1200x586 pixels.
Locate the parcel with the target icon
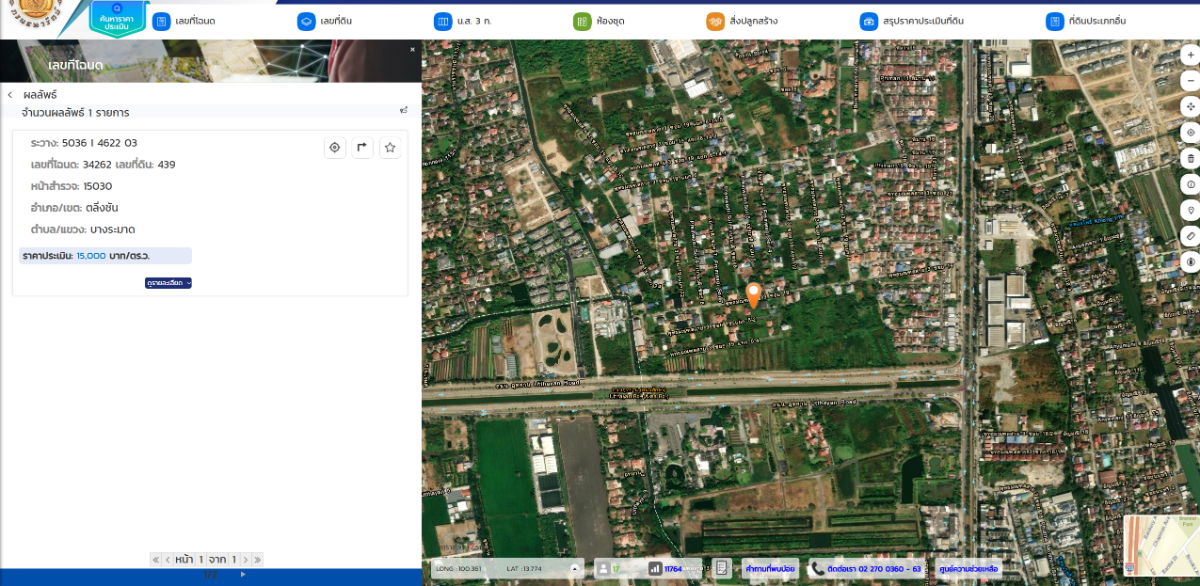pos(335,148)
